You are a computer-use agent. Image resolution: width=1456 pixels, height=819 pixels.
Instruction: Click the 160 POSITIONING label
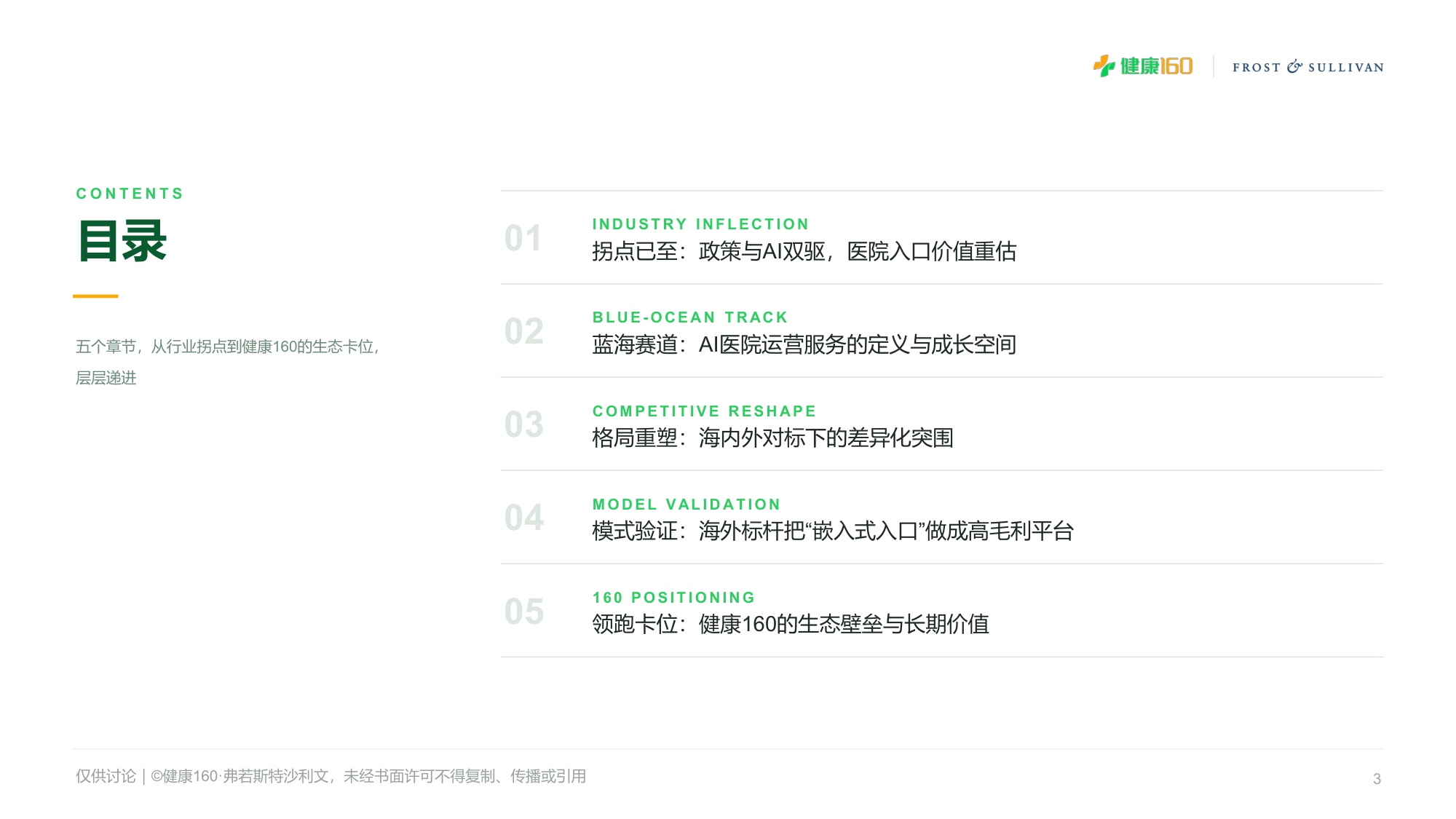tap(673, 598)
